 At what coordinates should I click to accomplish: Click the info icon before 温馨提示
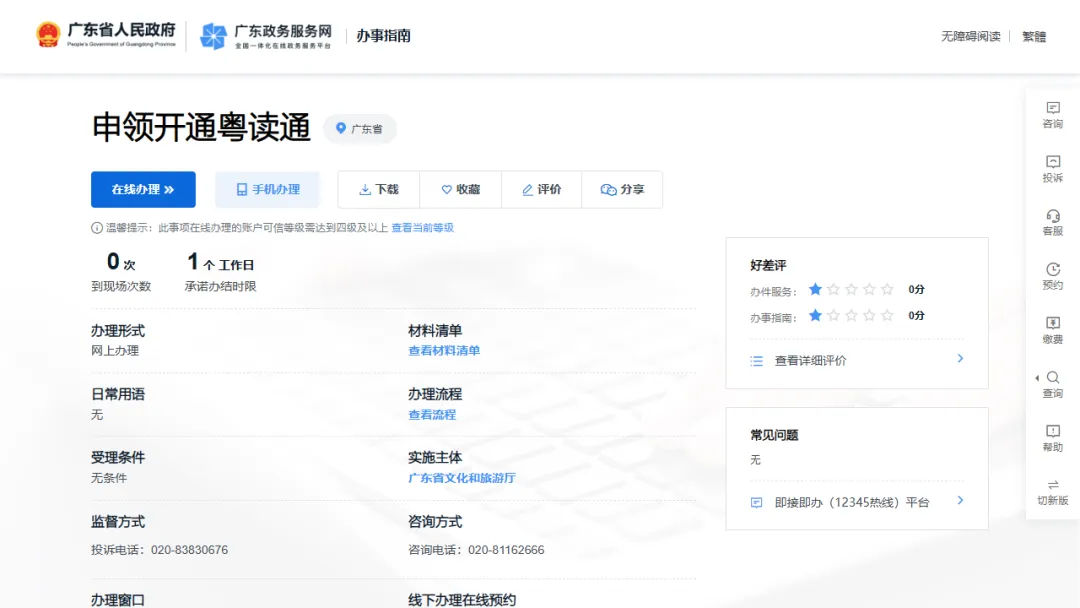[96, 228]
